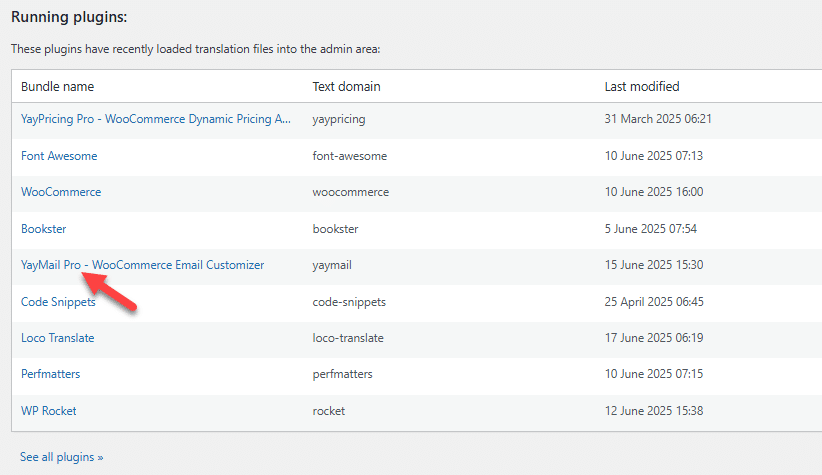The image size is (822, 475).
Task: Click the date 10 June 2025 07:13
Action: 654,156
